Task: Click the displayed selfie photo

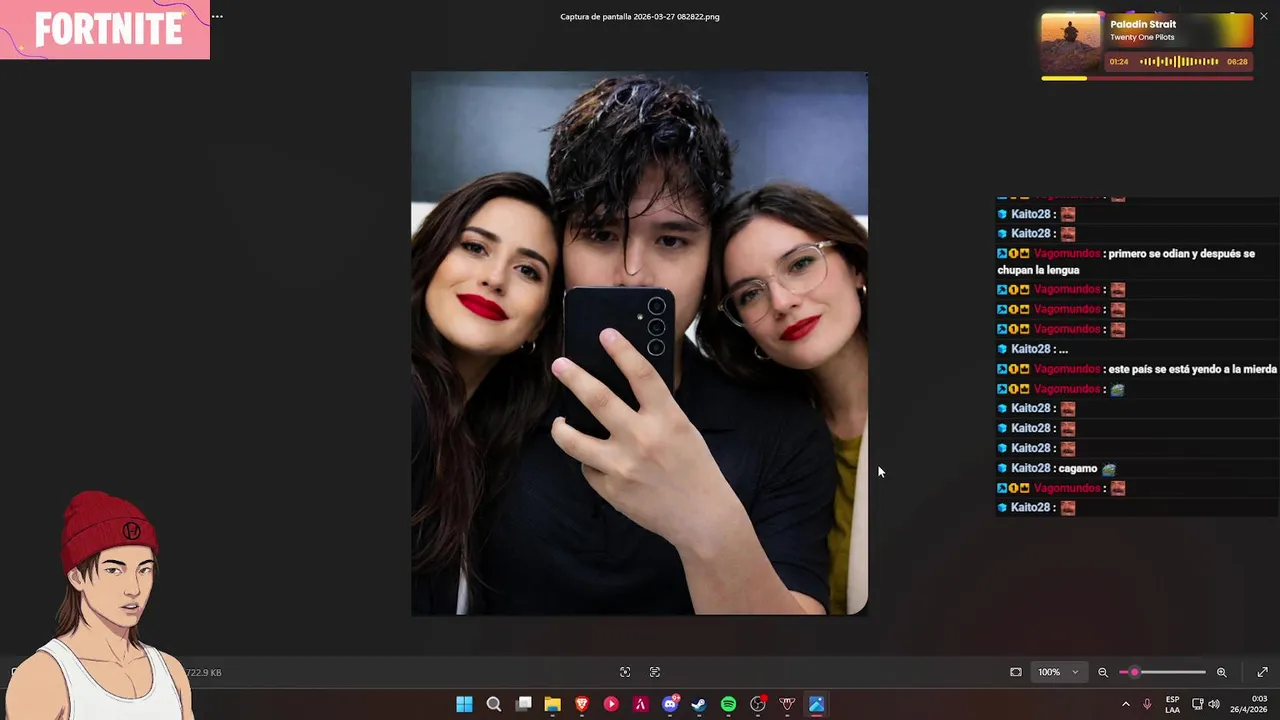Action: pos(640,343)
